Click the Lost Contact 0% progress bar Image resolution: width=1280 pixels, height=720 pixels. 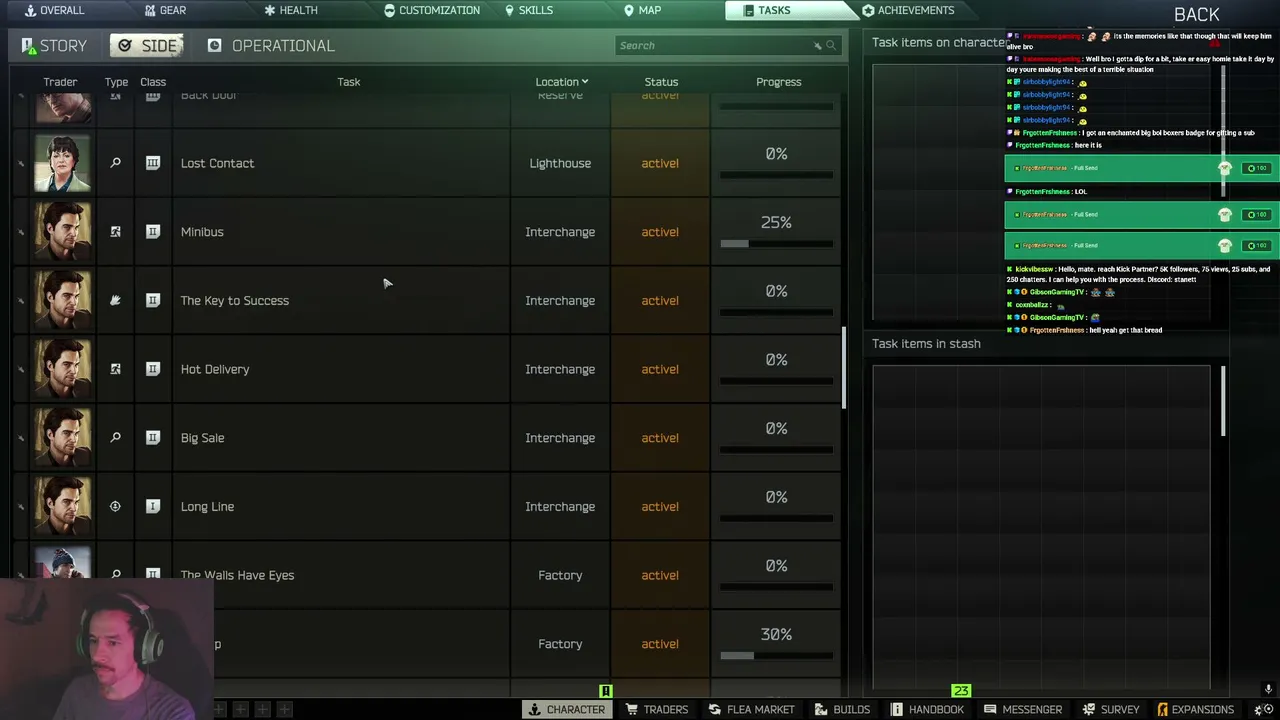pos(776,174)
